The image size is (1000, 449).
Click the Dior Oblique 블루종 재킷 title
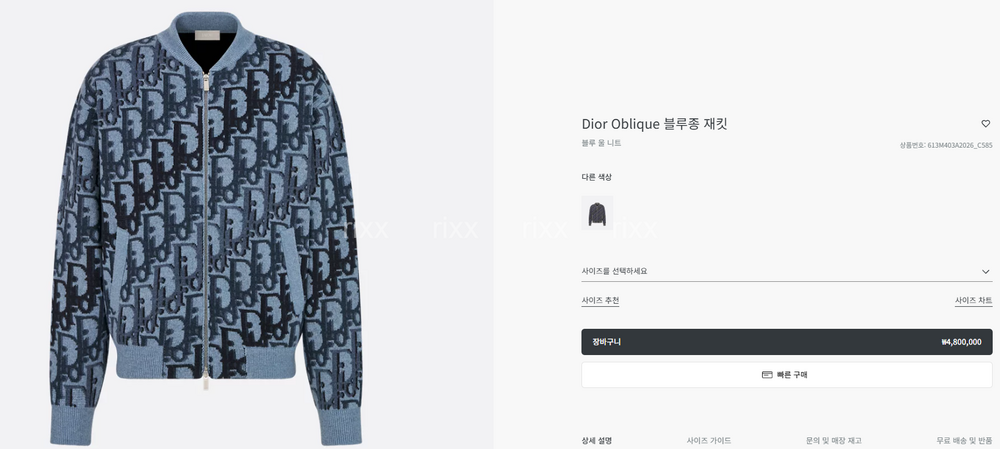click(654, 124)
